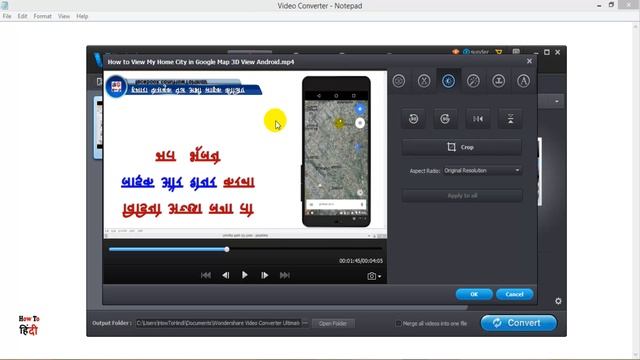The height and width of the screenshot is (360, 640).
Task: Open snapshot options dropdown arrow
Action: 380,277
